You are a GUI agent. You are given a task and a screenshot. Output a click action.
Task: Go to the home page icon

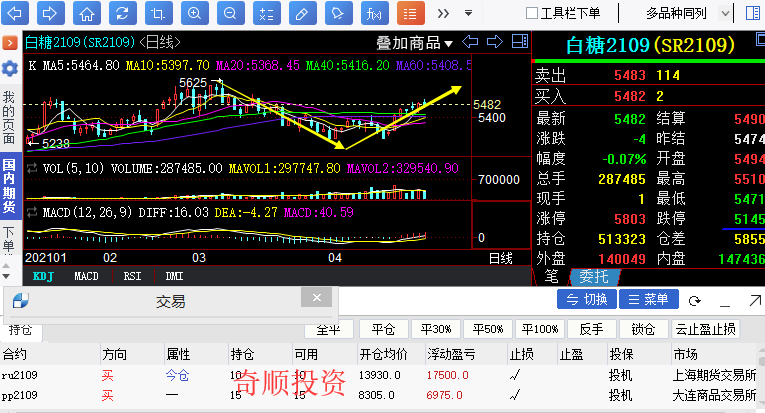pos(86,13)
